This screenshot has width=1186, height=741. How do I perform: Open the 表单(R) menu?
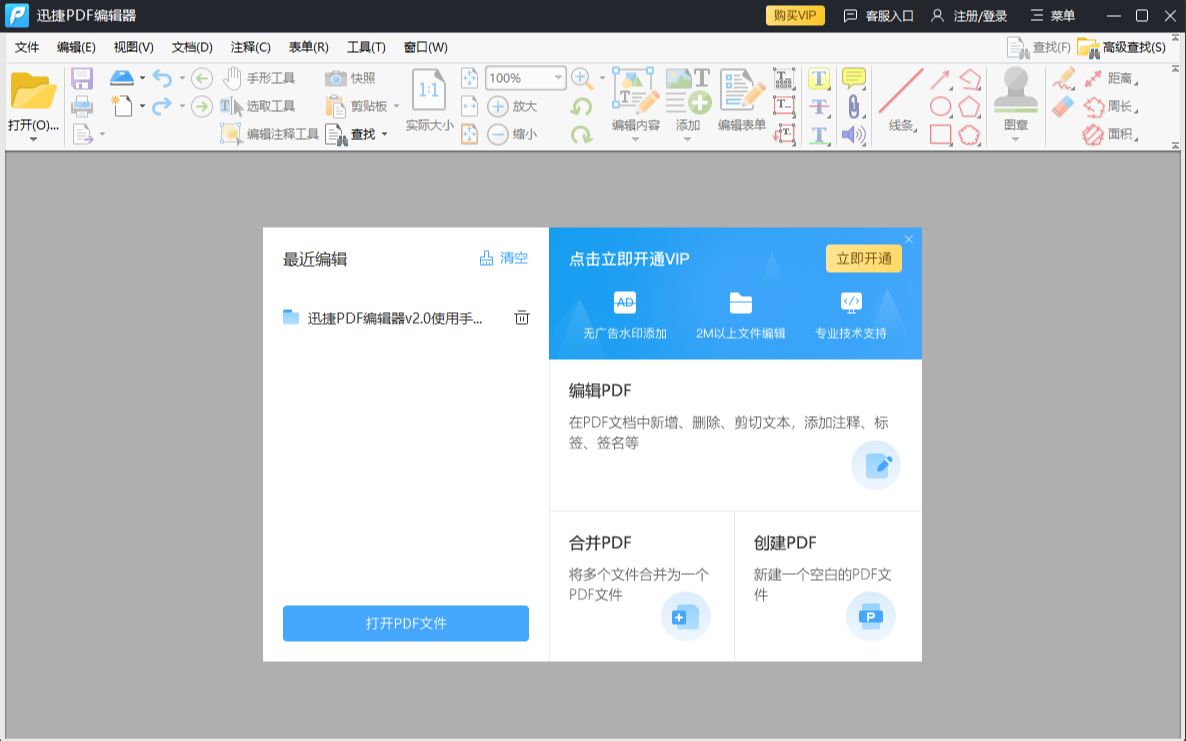click(x=309, y=47)
